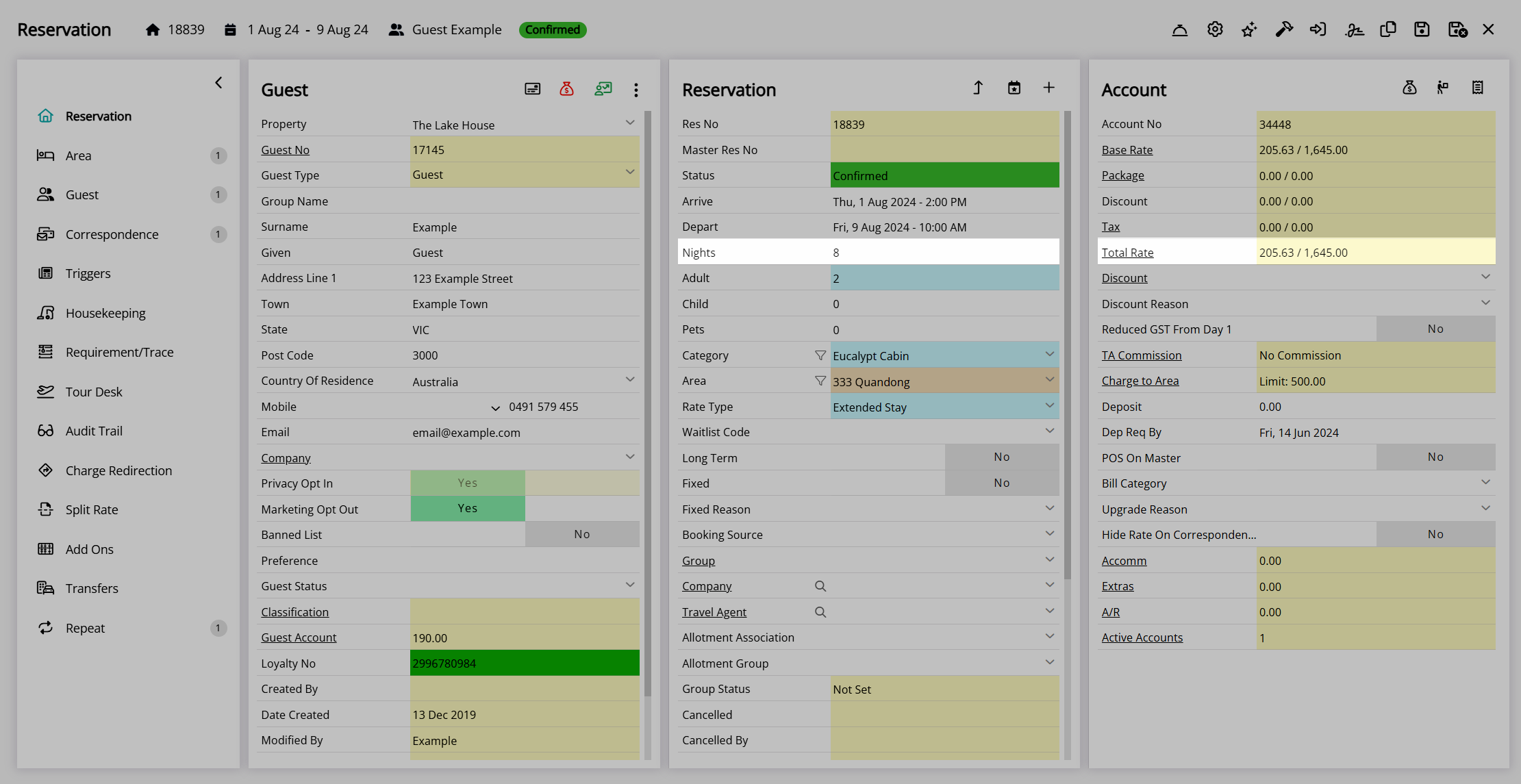This screenshot has width=1521, height=784.
Task: Select Audit Trail in the side menu
Action: [x=94, y=431]
